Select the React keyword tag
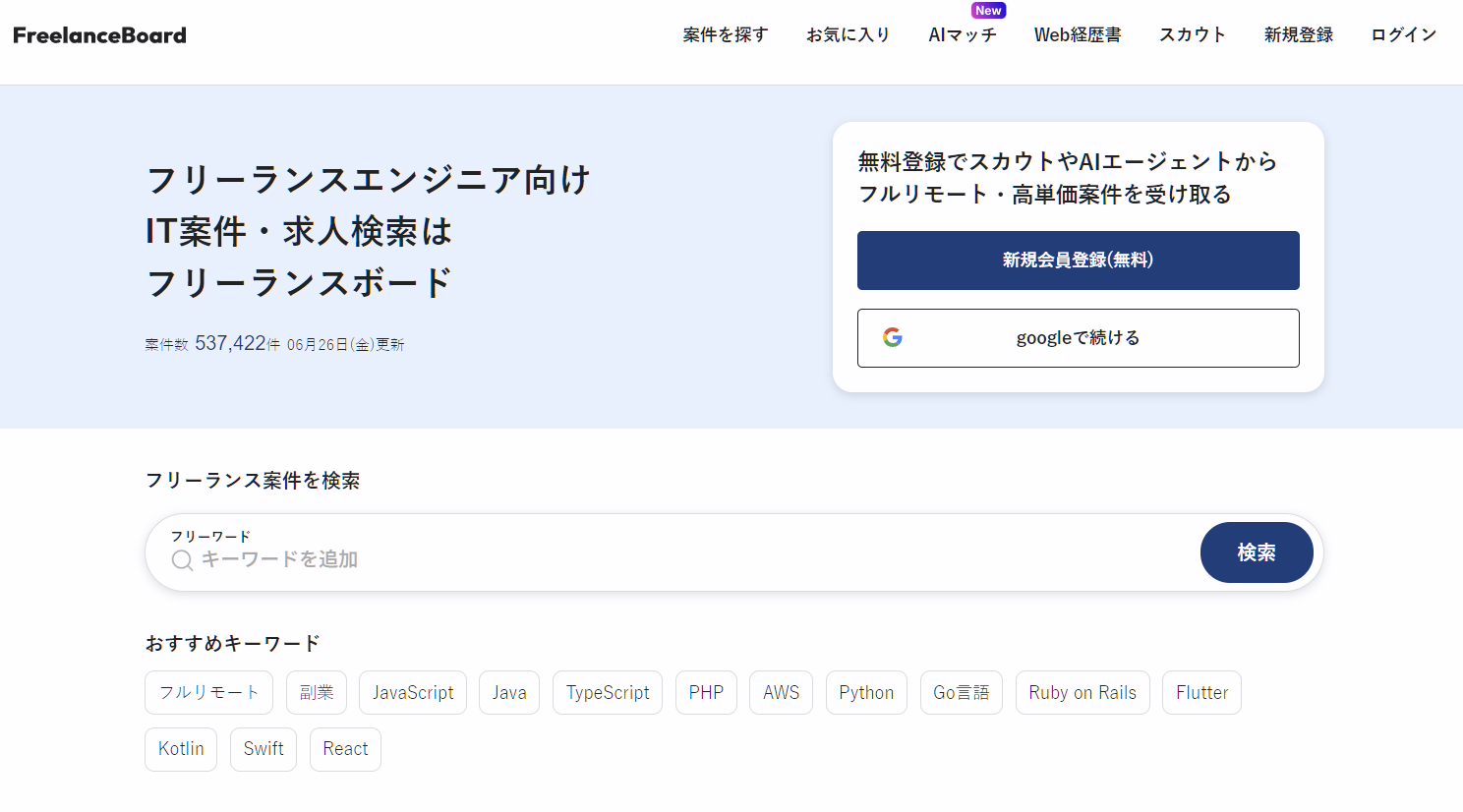This screenshot has width=1463, height=812. point(345,749)
